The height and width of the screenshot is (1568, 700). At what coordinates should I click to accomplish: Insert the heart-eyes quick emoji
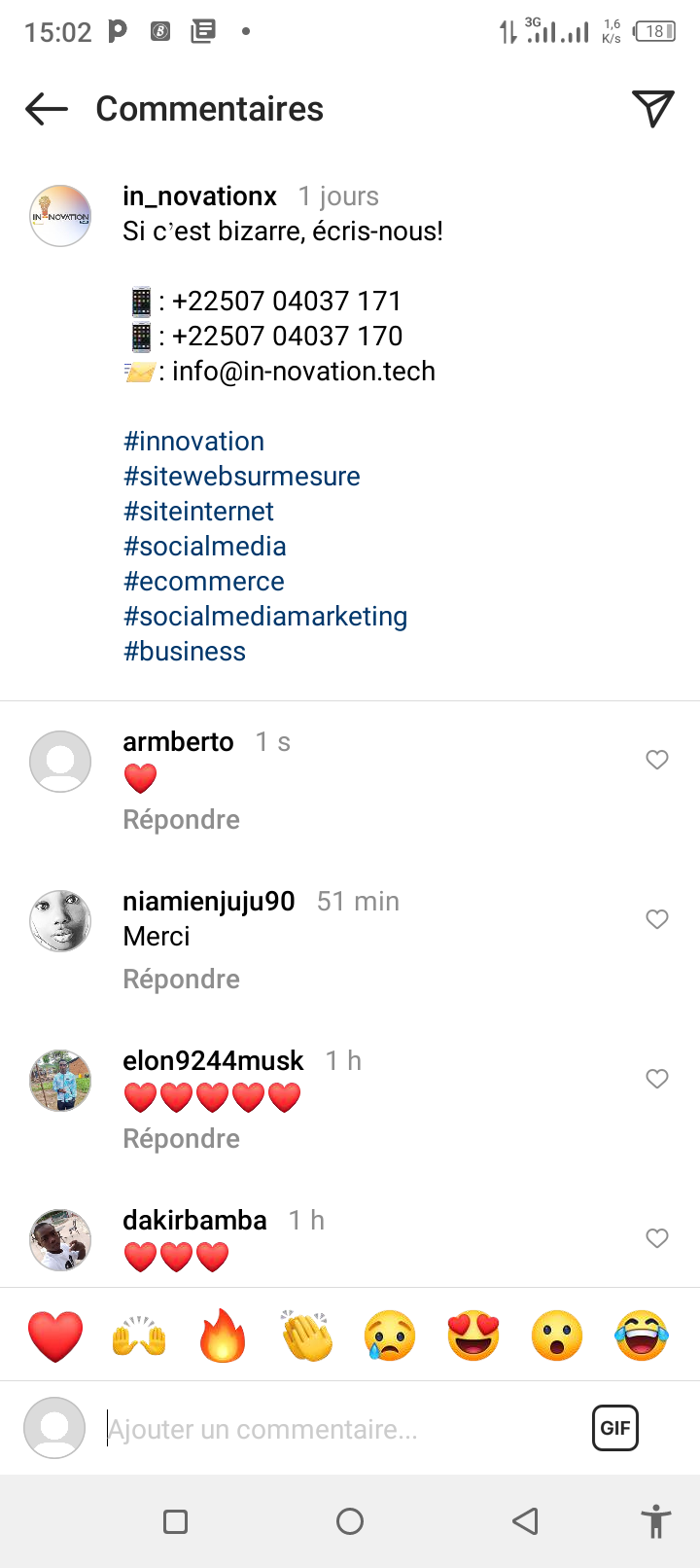473,1336
